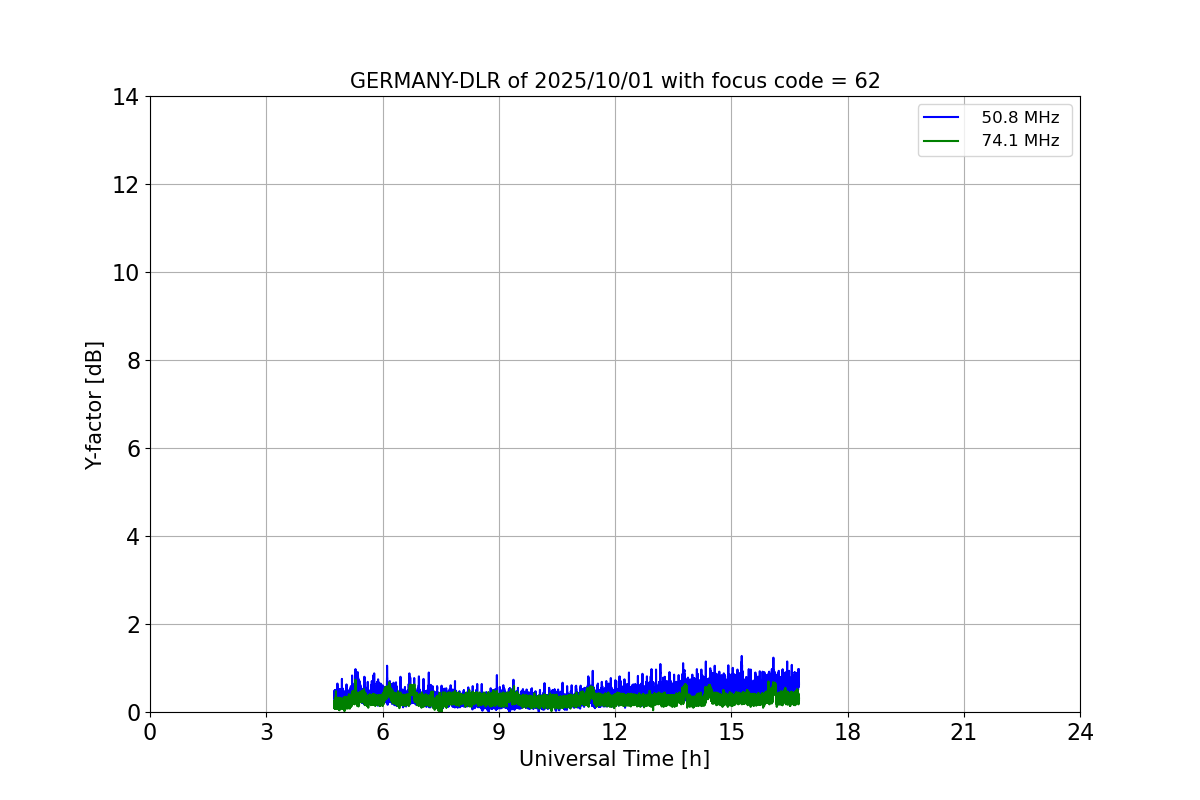Click the y-axis tick label '12'
This screenshot has width=1200, height=800.
125,185
